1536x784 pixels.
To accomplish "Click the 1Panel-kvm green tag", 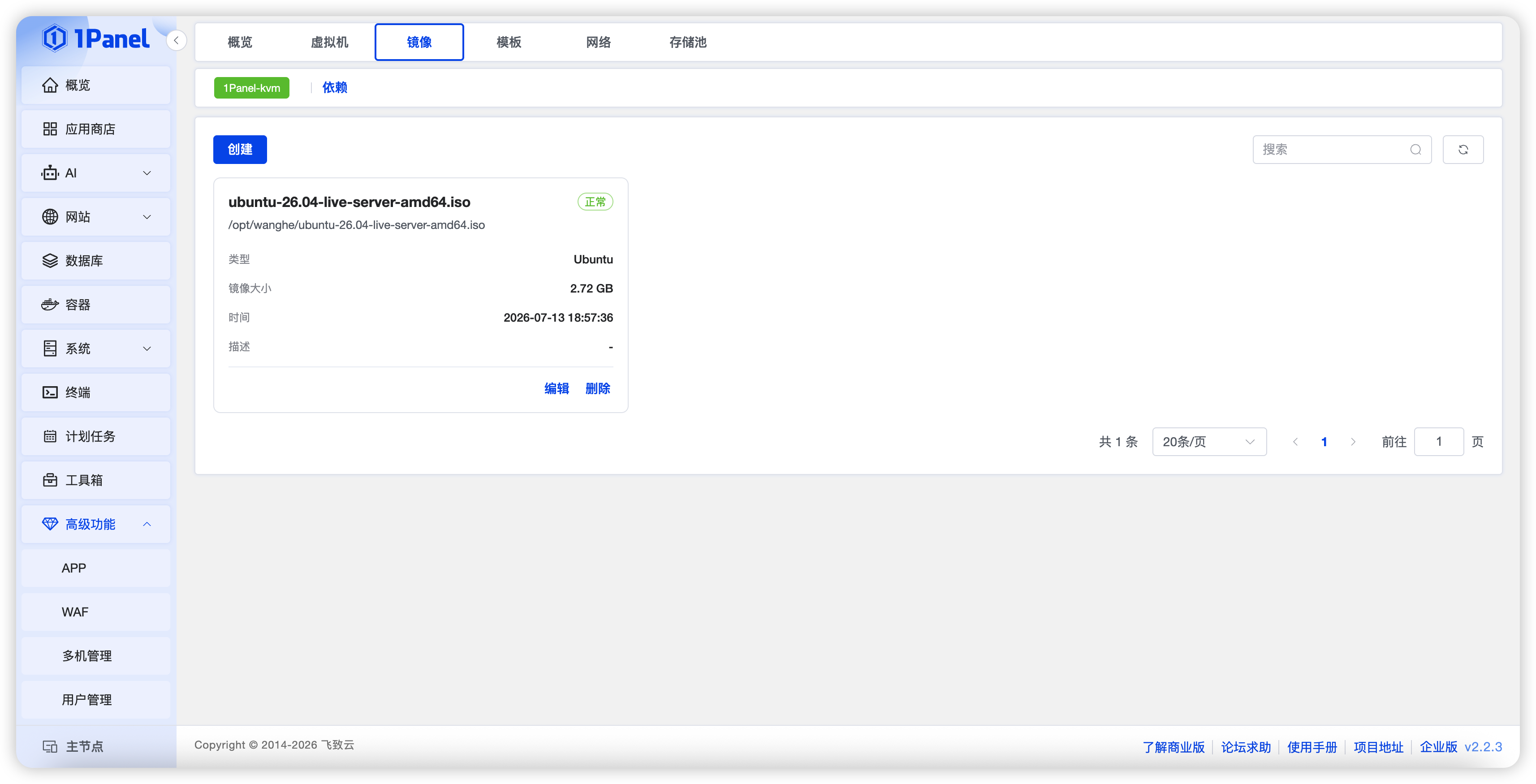I will point(252,88).
